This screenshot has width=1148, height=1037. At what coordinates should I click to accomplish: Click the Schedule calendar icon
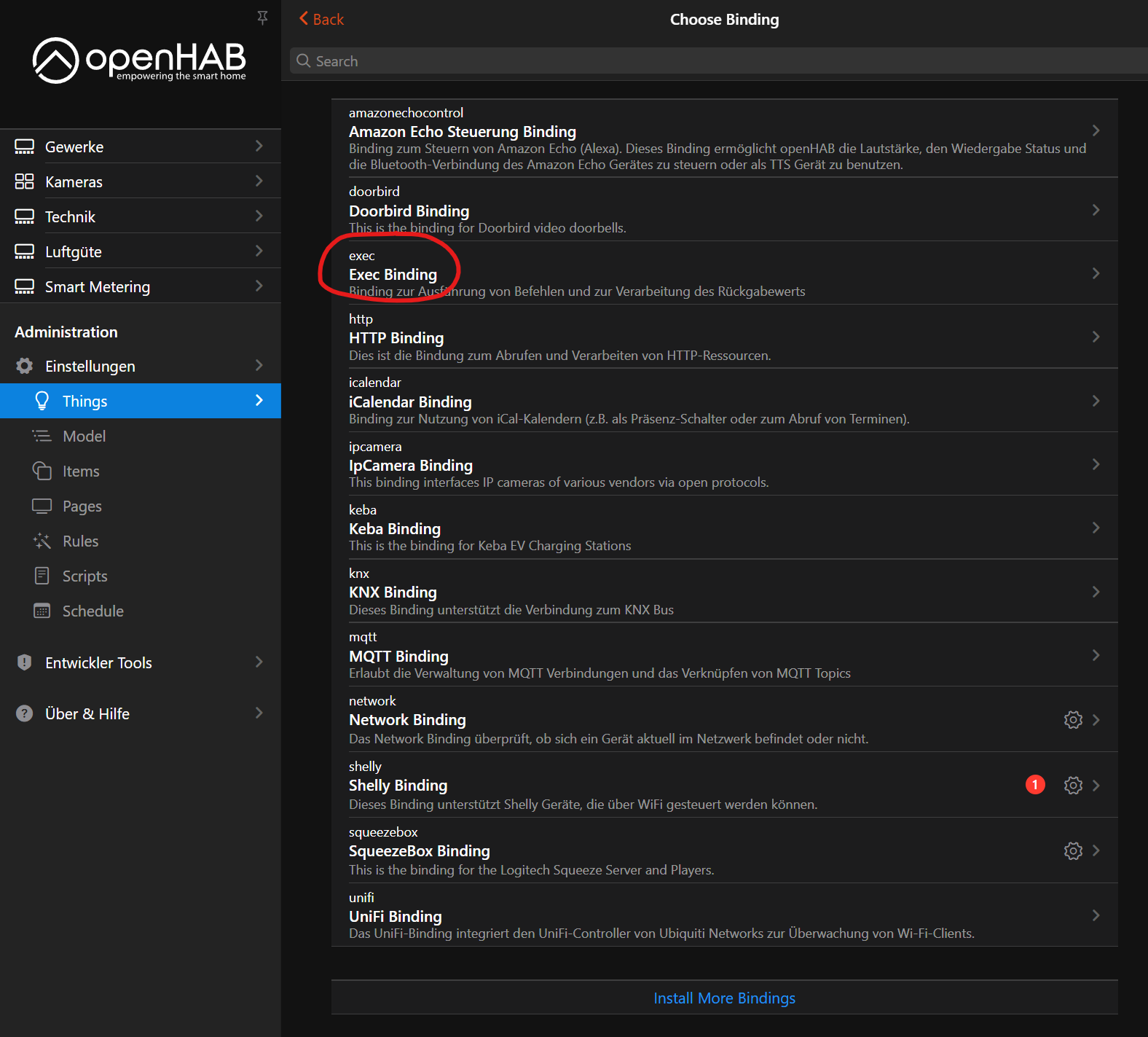point(42,611)
